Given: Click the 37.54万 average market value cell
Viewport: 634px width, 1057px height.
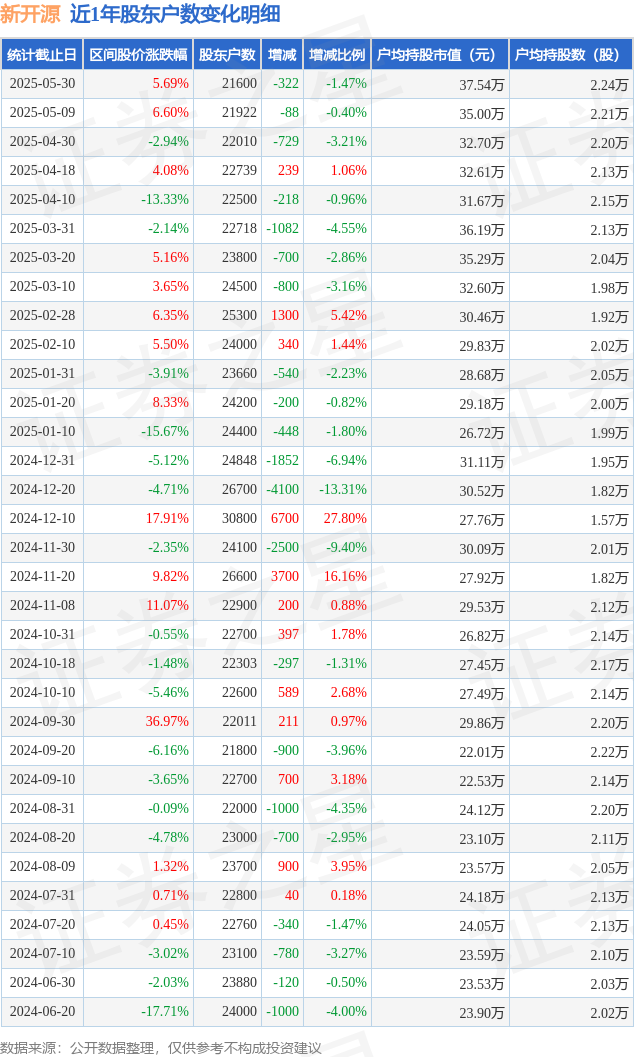Looking at the screenshot, I should point(439,84).
